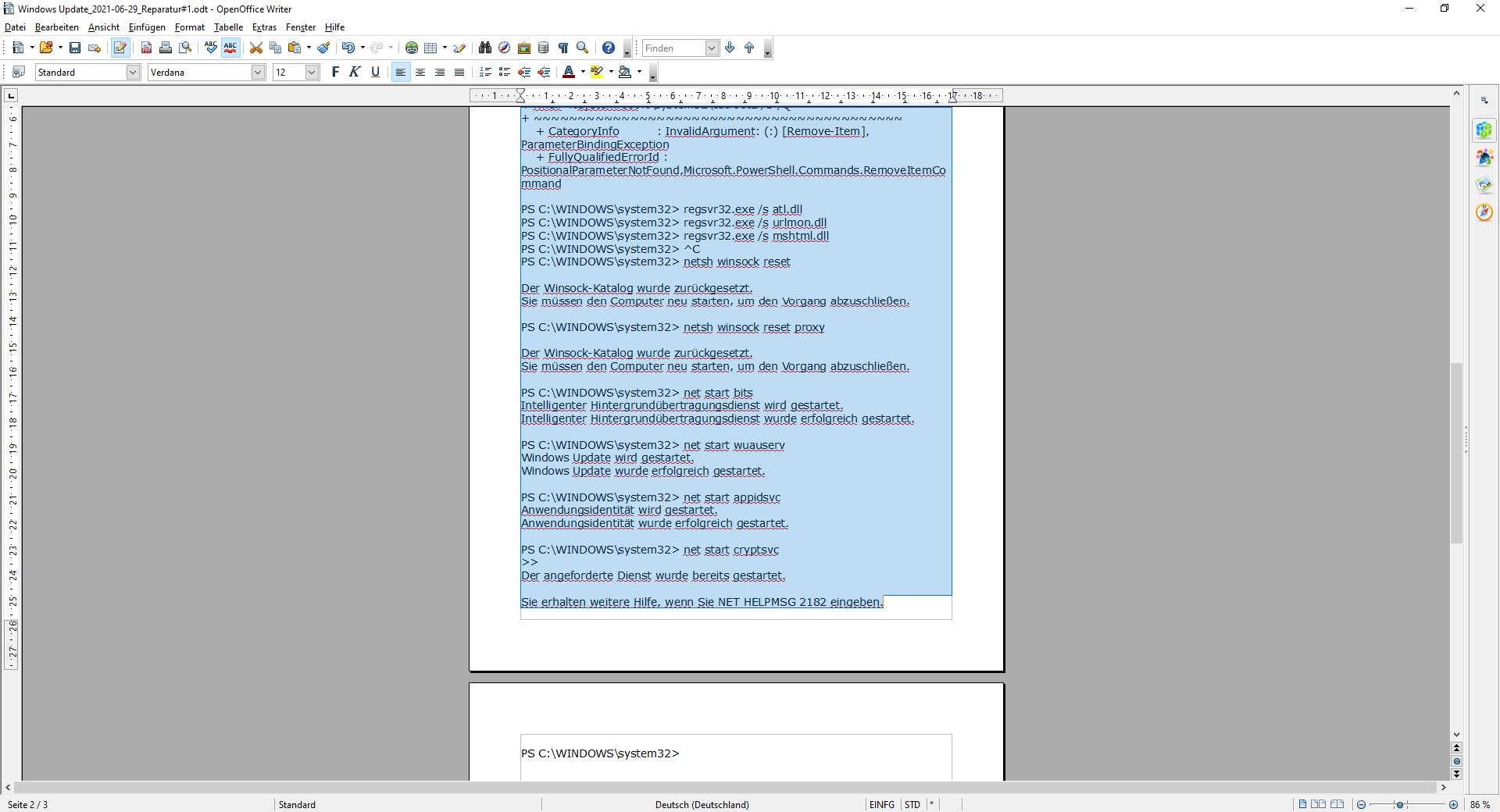
Task: Show draw functions pencil icon
Action: click(459, 48)
